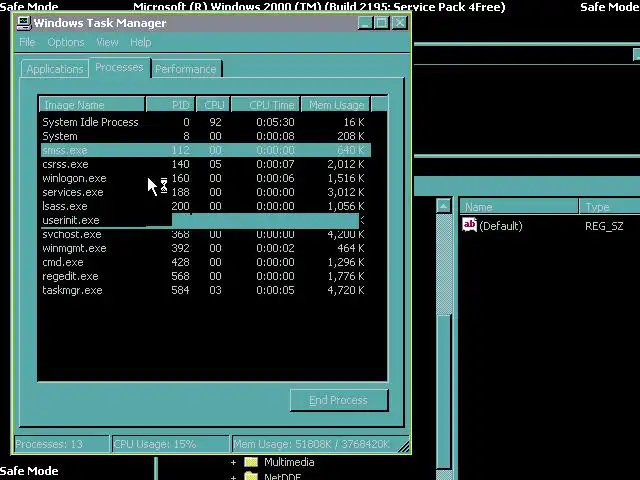This screenshot has height=480, width=640.
Task: Click the CPU Usage: 15% status panel
Action: pyautogui.click(x=170, y=444)
